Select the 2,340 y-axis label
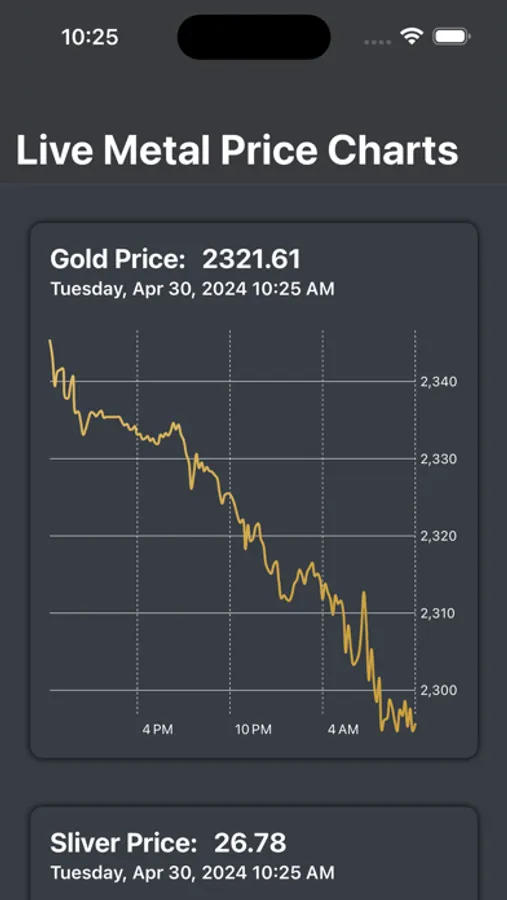 (439, 382)
